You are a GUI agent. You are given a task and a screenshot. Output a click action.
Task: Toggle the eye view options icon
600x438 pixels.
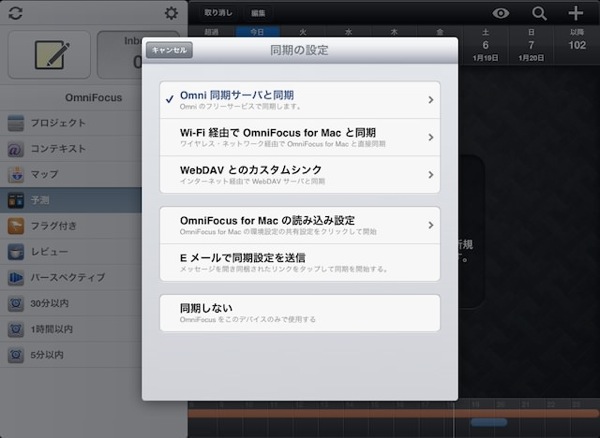(501, 13)
